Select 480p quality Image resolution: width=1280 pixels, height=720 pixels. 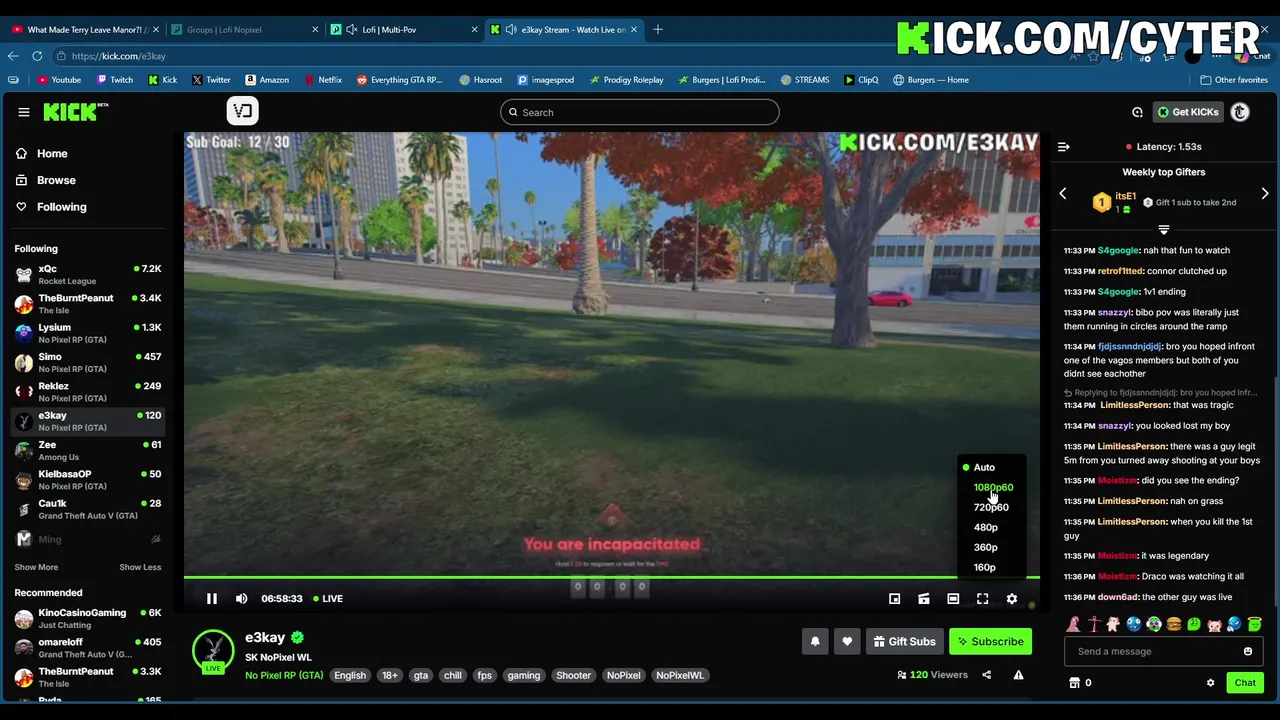[x=986, y=527]
